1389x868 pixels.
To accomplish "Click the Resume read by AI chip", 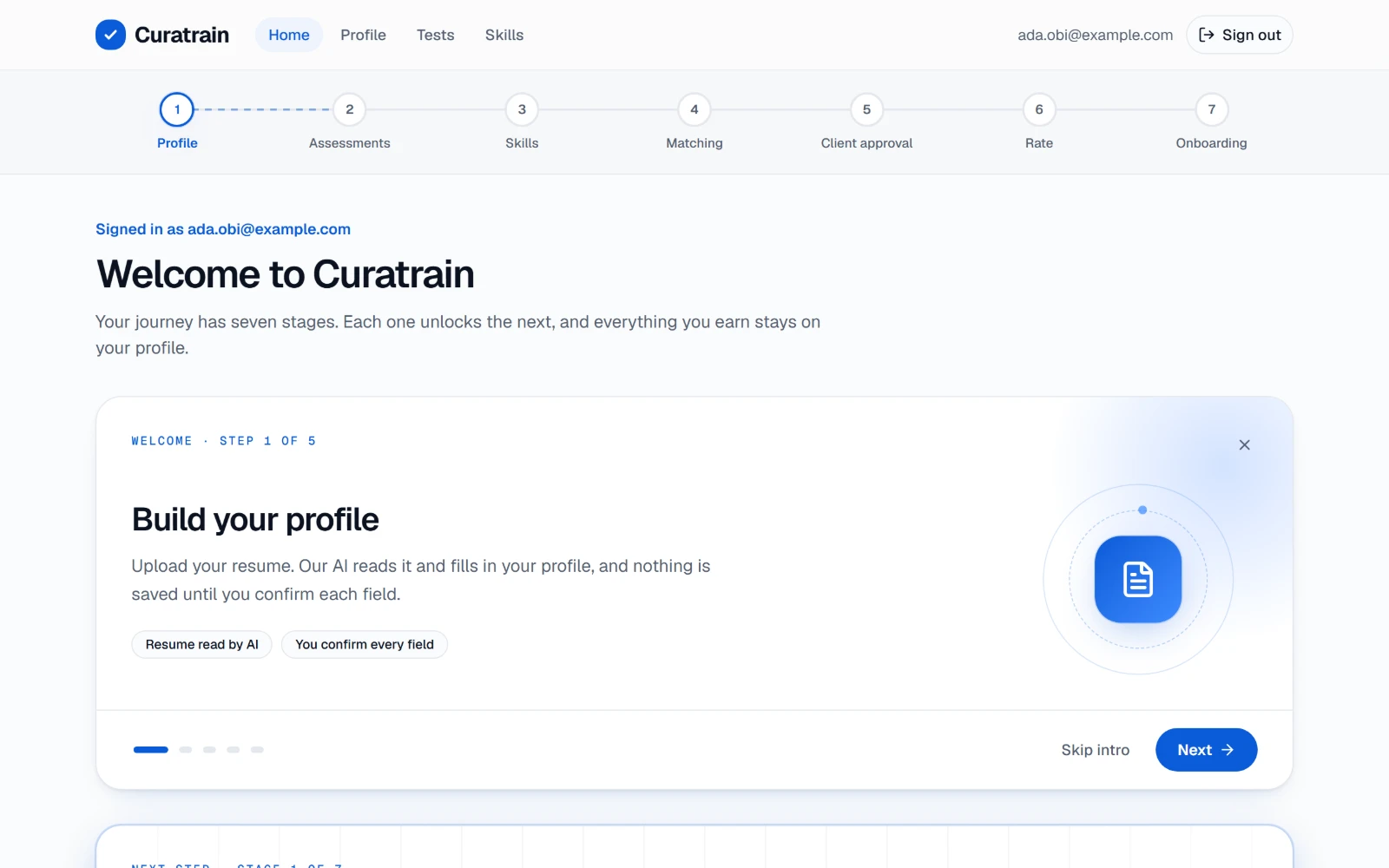I will (201, 644).
